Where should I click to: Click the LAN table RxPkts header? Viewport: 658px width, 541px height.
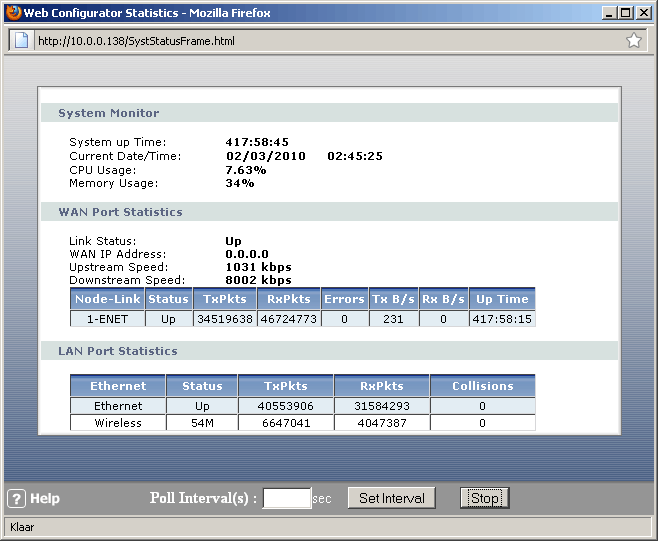point(381,386)
